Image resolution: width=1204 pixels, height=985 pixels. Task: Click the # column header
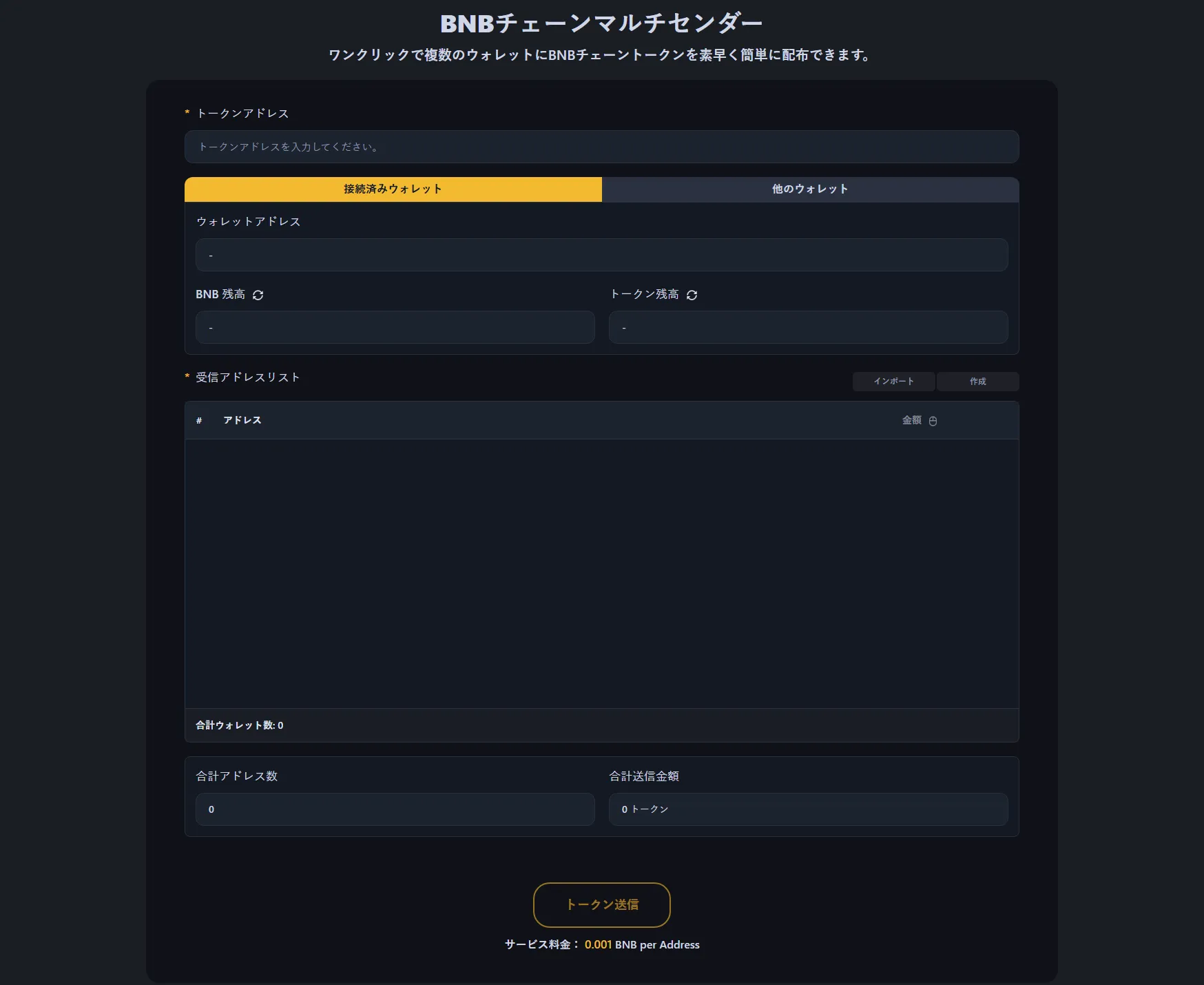coord(199,420)
